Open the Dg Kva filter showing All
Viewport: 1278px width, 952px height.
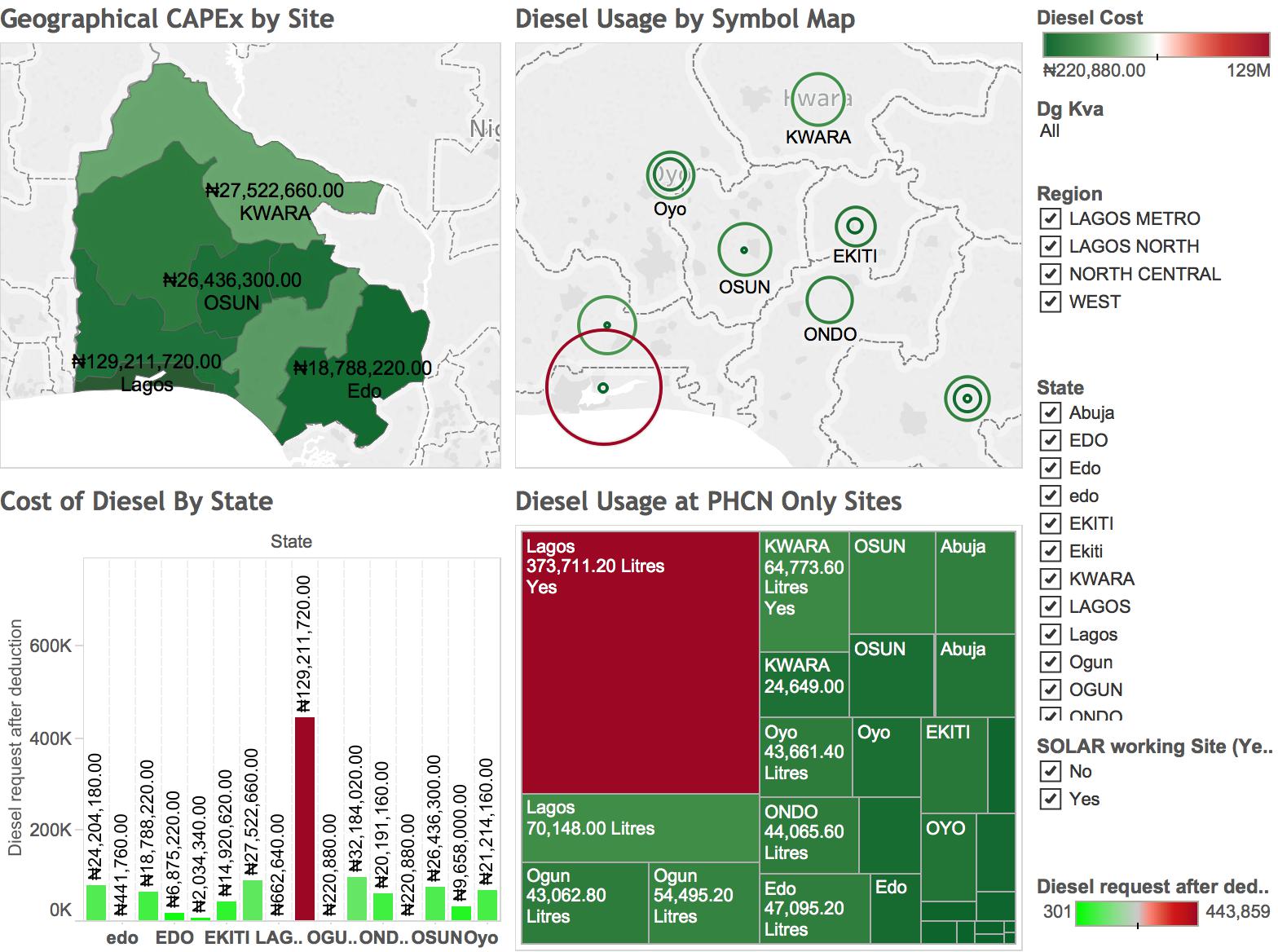pyautogui.click(x=1050, y=131)
